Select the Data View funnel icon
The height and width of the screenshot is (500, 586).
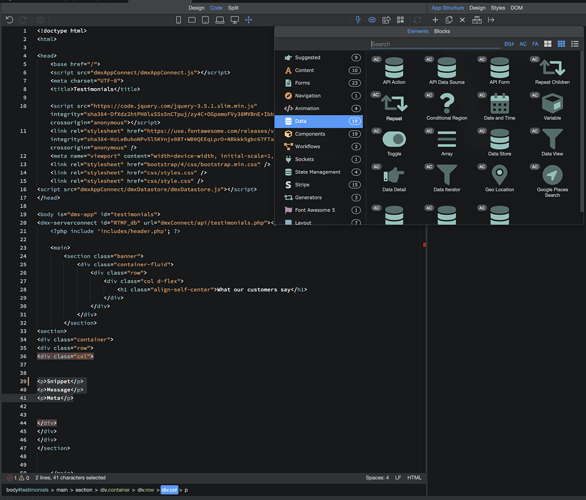coord(552,139)
